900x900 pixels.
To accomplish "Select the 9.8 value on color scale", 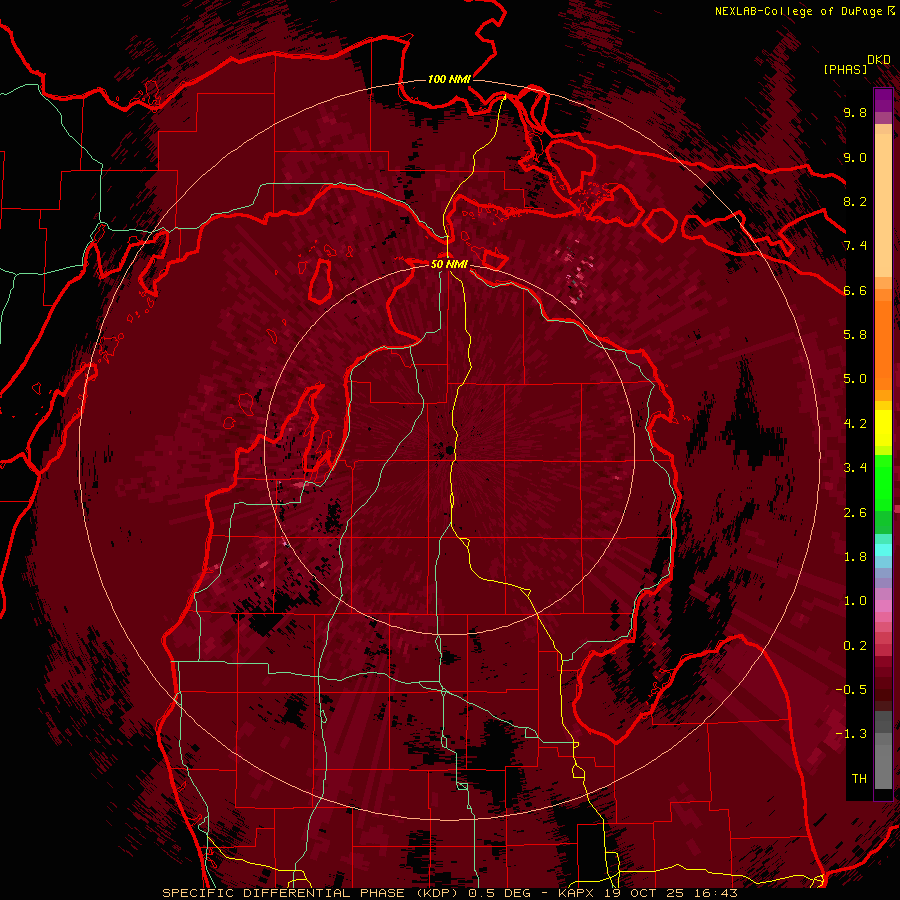I will (855, 112).
